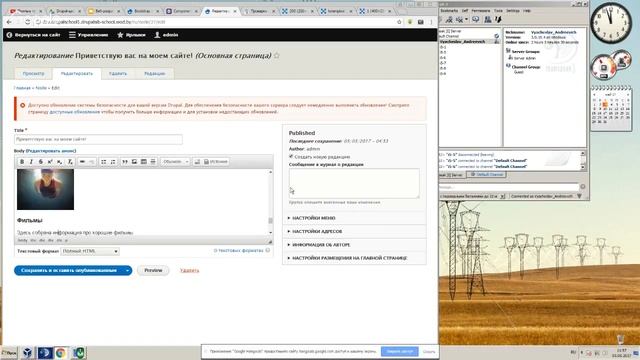This screenshot has height=360, width=640.
Task: Click the desktop calendar gadget
Action: point(611,108)
